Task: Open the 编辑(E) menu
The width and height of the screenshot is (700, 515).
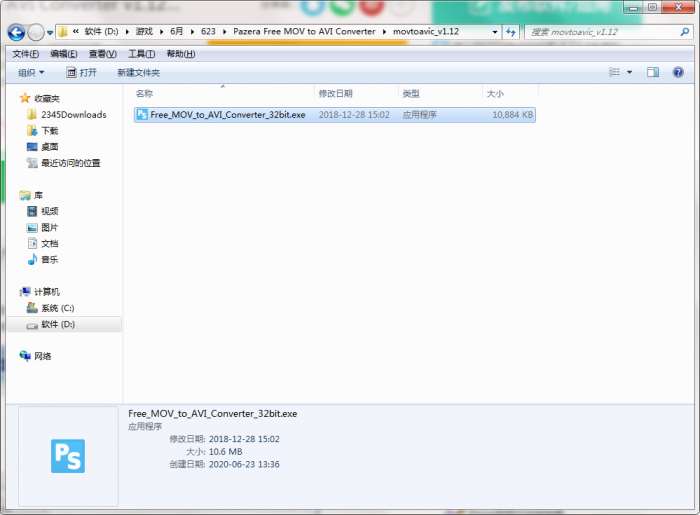Action: pyautogui.click(x=64, y=54)
